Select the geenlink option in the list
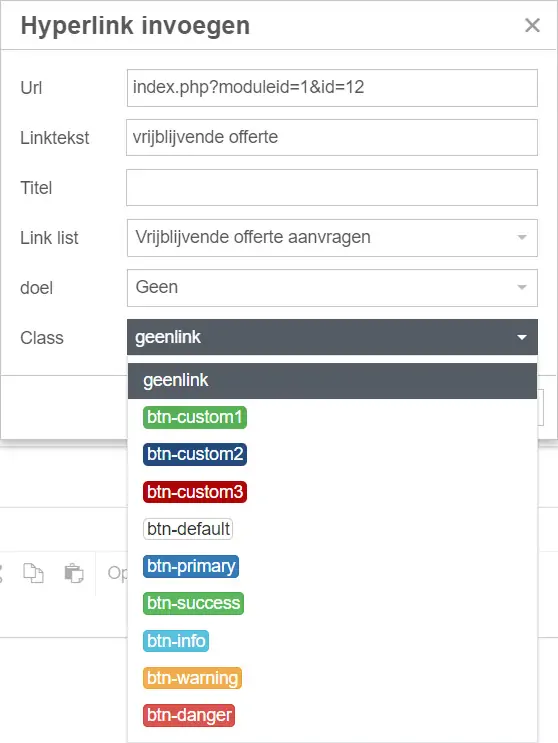Viewport: 558px width, 743px height. click(332, 381)
